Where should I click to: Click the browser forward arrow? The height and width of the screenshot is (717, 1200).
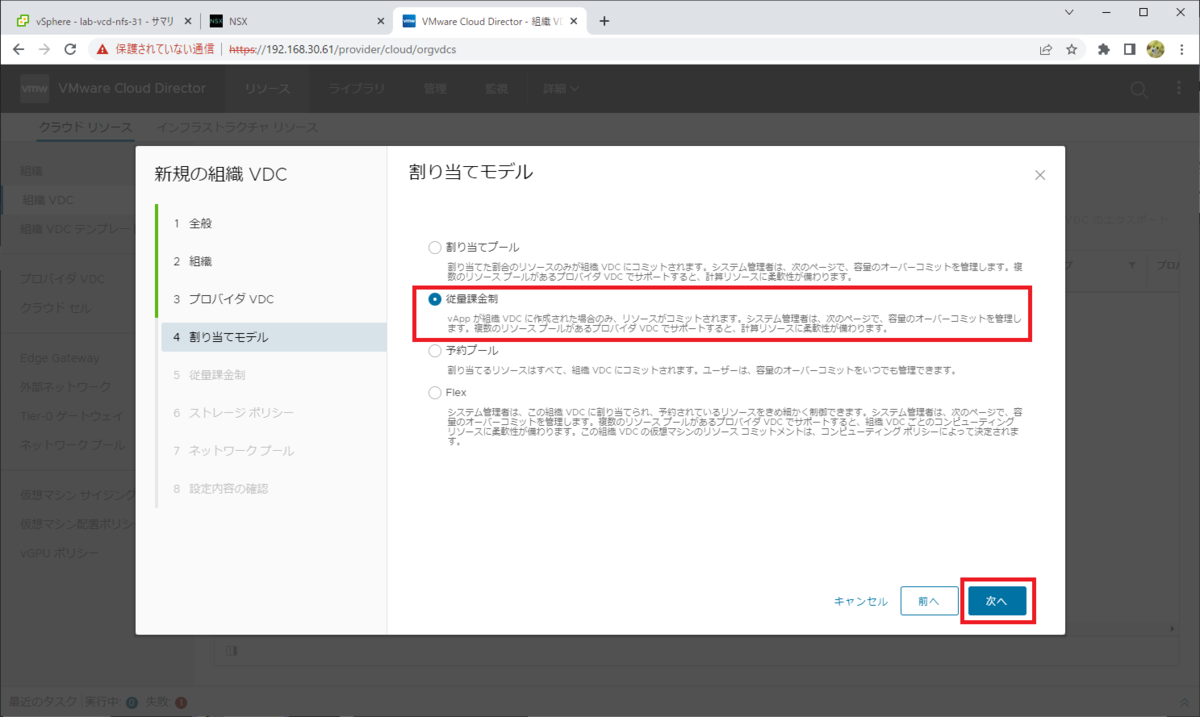(x=45, y=49)
